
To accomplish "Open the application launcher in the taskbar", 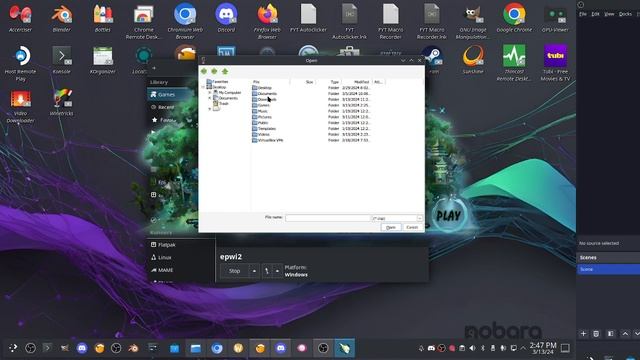I will point(13,348).
